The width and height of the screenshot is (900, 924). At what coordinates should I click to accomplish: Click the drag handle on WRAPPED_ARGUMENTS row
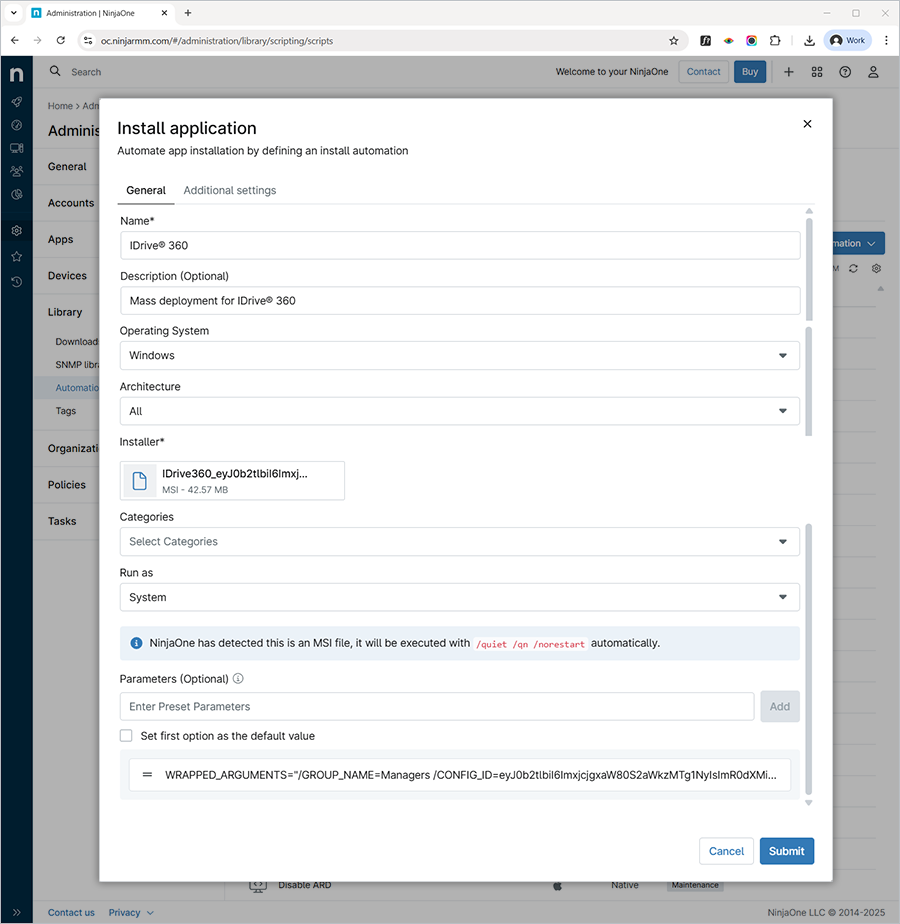[147, 775]
